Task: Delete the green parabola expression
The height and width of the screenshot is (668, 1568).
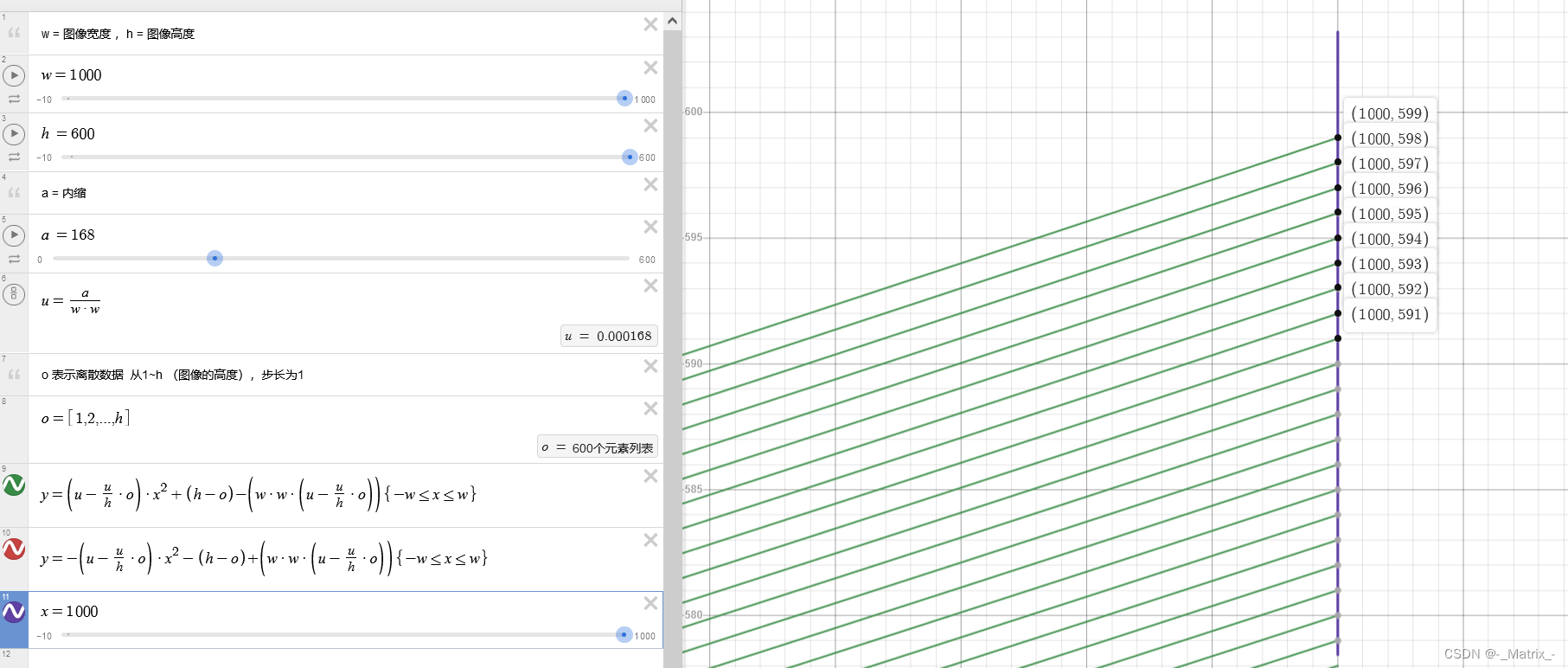Action: (650, 476)
